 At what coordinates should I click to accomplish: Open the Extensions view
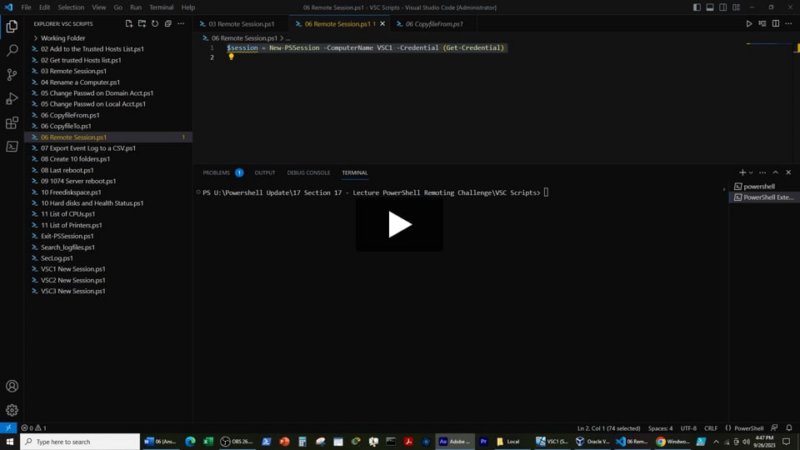12,124
